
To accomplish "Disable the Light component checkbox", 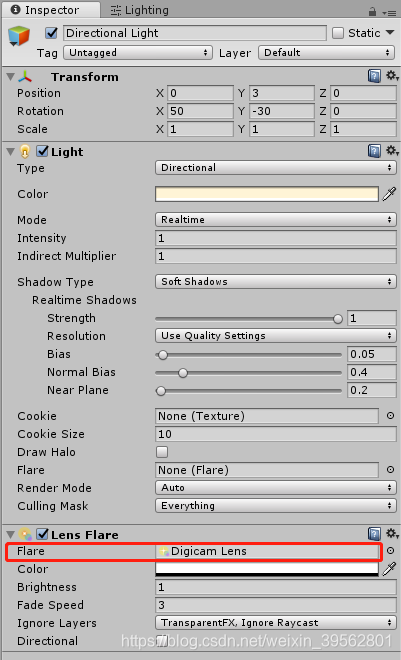I will (x=42, y=151).
